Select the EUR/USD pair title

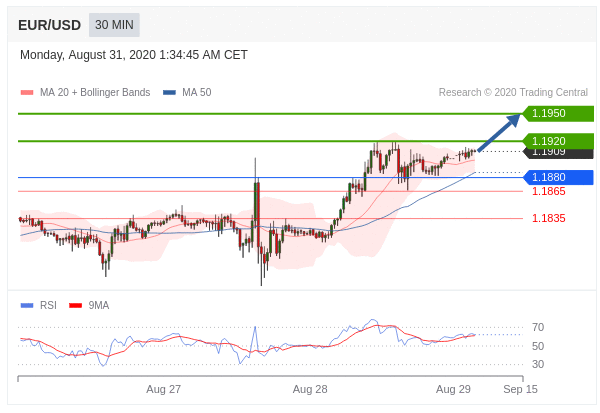(49, 25)
